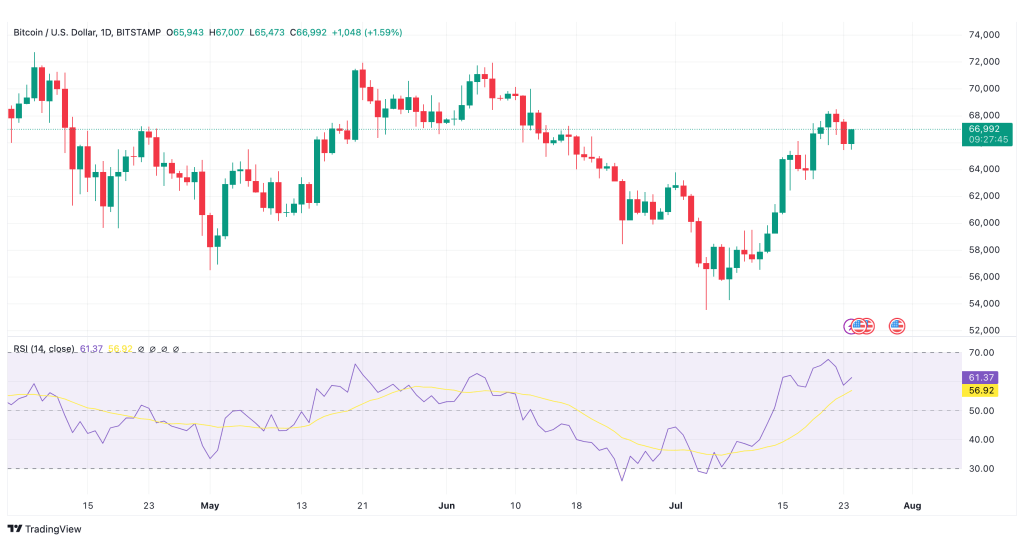Click the 50.00 RSI scale label
The image size is (1024, 542).
click(982, 411)
